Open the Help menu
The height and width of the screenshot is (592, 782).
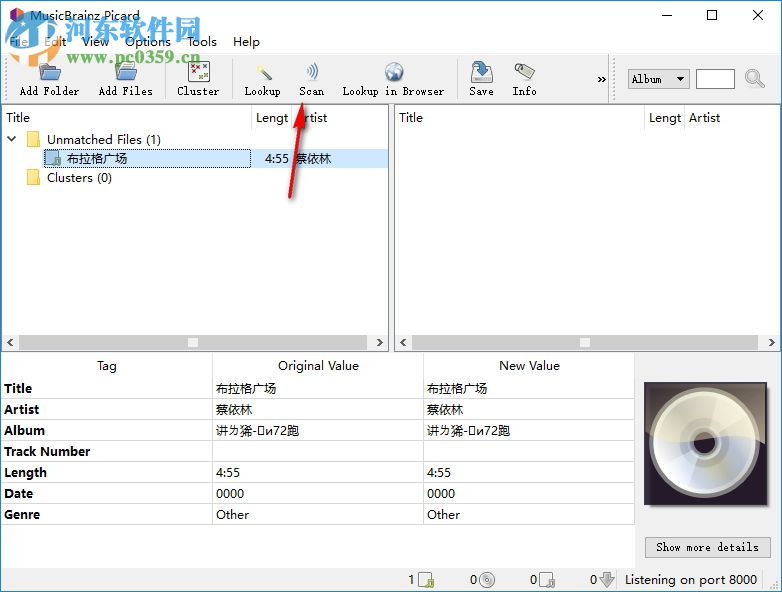[x=246, y=42]
